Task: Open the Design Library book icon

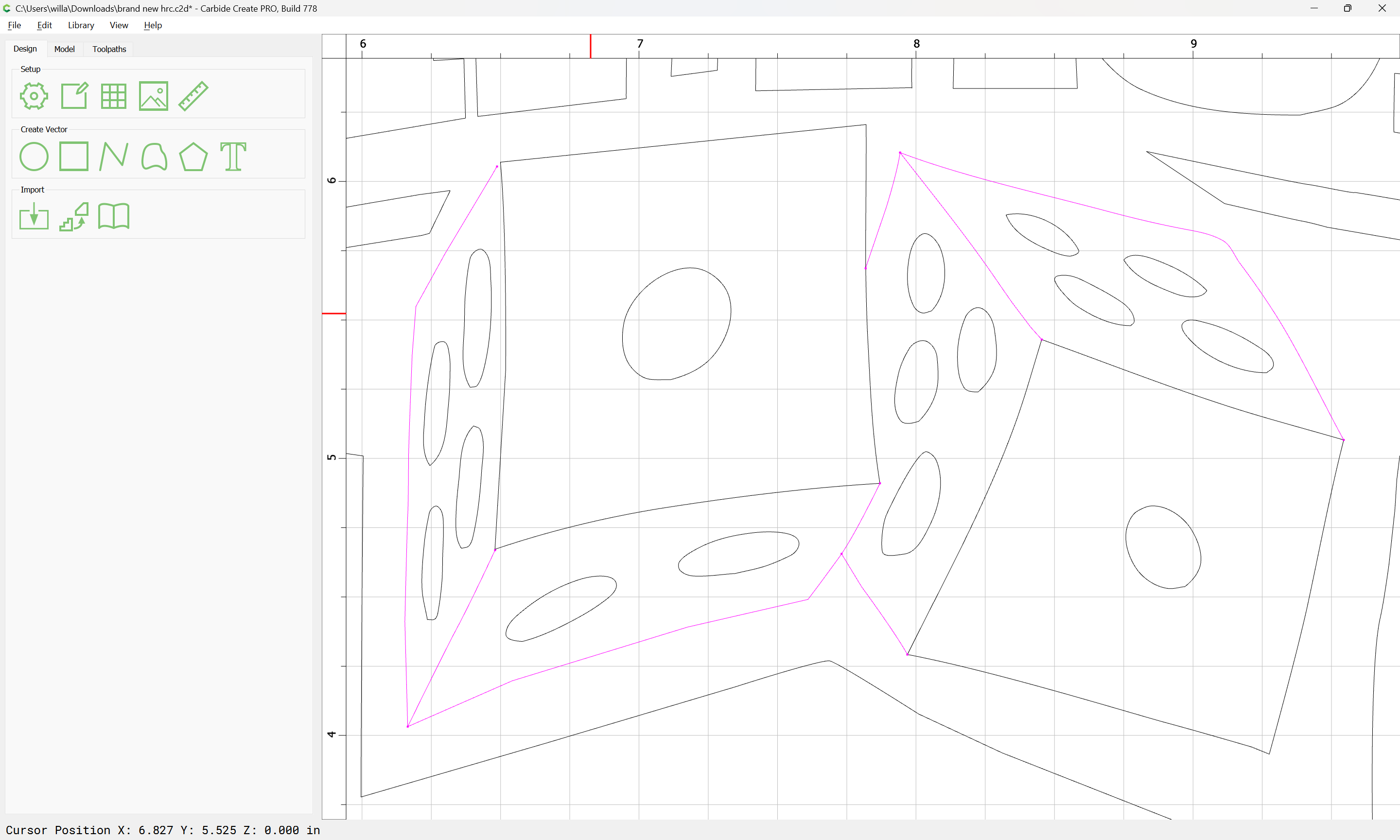Action: pyautogui.click(x=114, y=216)
